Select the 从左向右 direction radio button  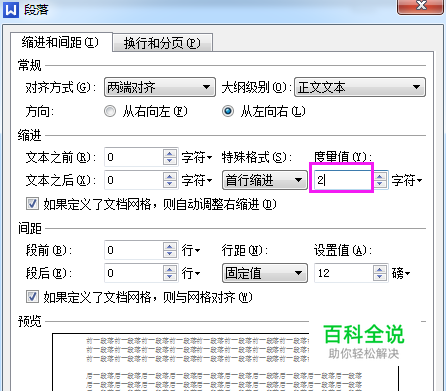point(228,111)
